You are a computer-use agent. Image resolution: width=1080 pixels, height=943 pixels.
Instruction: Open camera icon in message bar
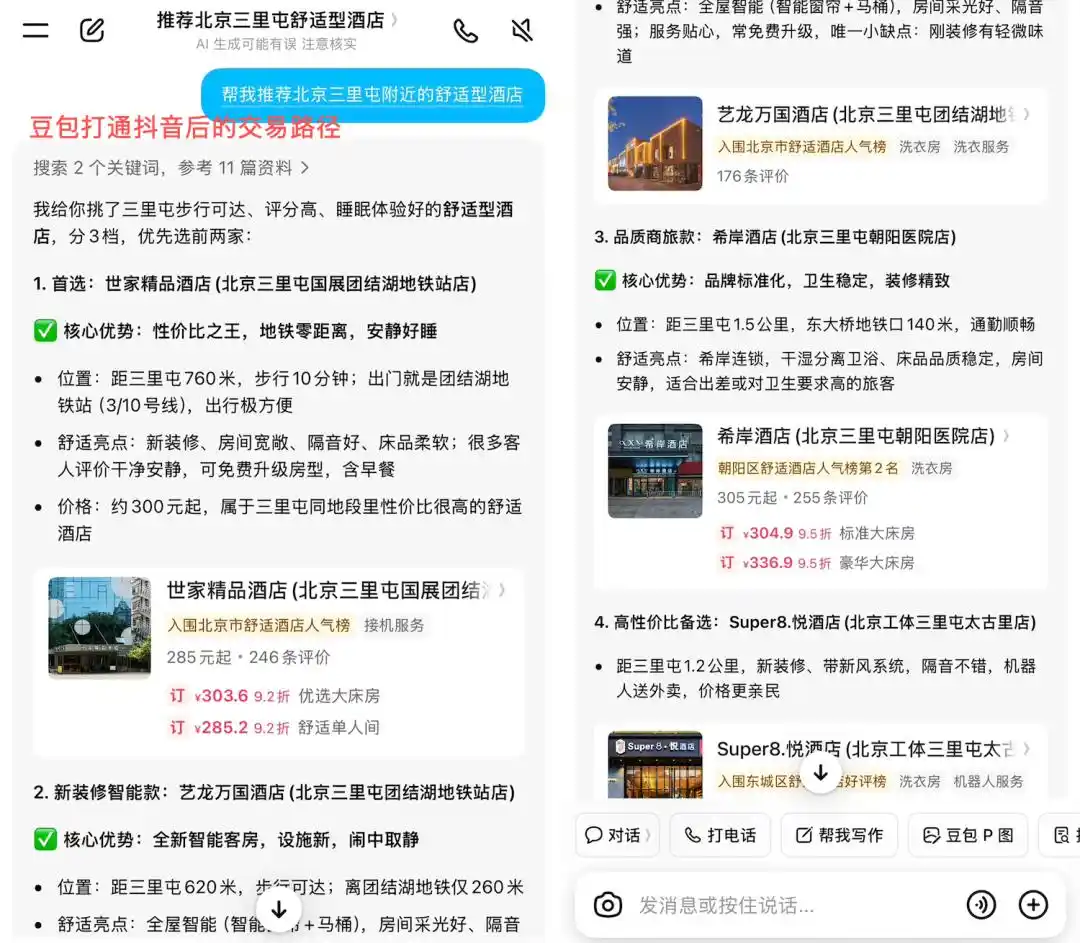click(608, 905)
